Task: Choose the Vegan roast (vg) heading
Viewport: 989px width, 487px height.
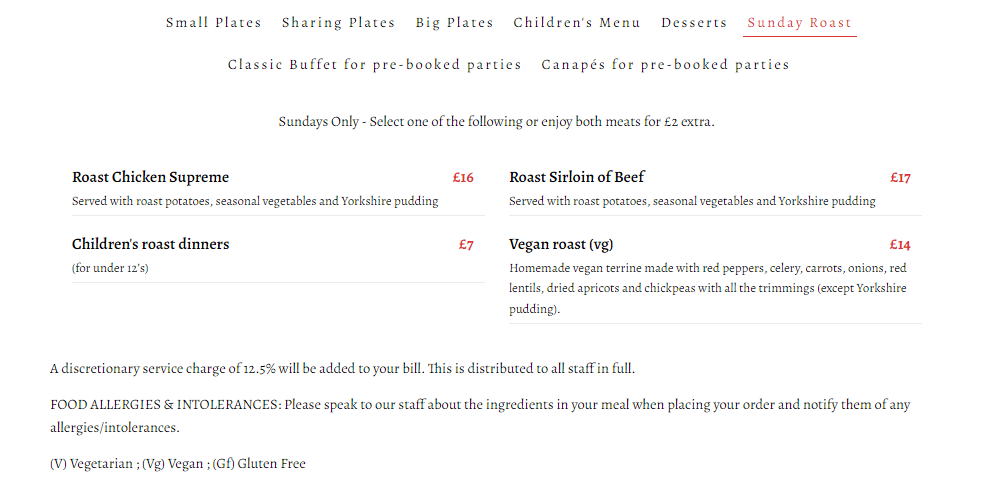Action: pos(560,244)
